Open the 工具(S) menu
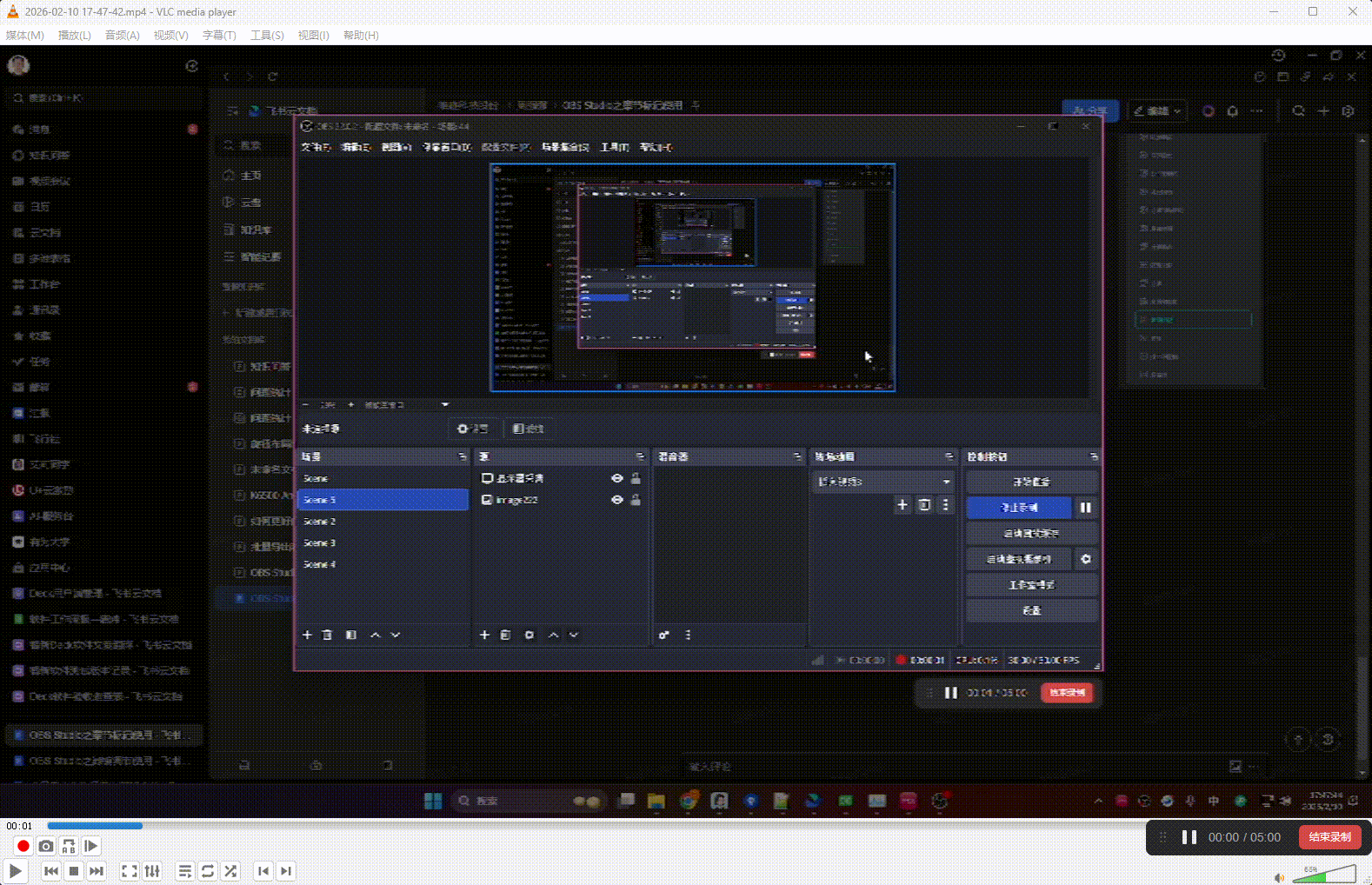 click(x=267, y=36)
